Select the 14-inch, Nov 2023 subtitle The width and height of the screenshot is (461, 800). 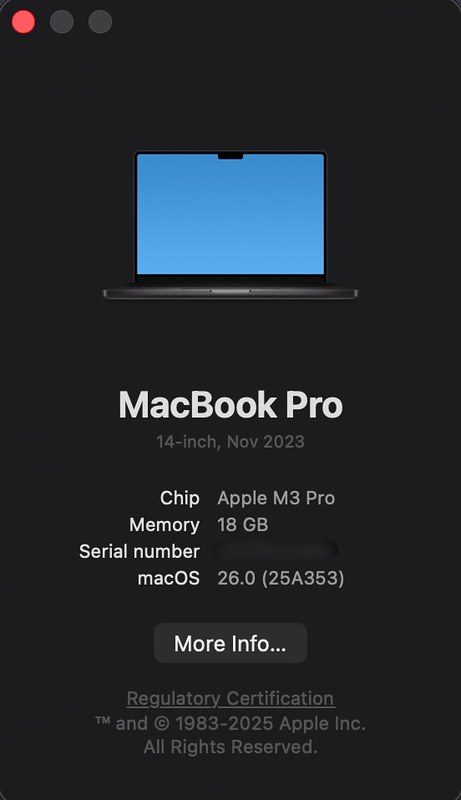tap(230, 441)
